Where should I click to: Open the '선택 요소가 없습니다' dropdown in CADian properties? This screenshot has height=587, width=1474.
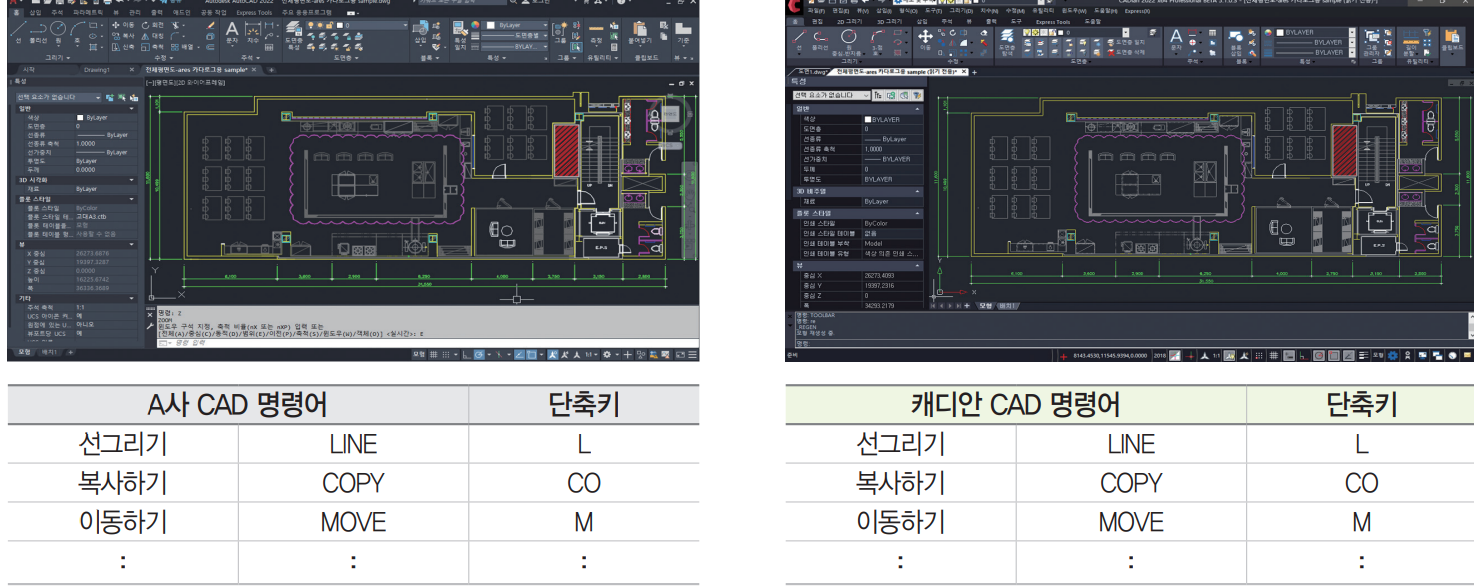(831, 95)
